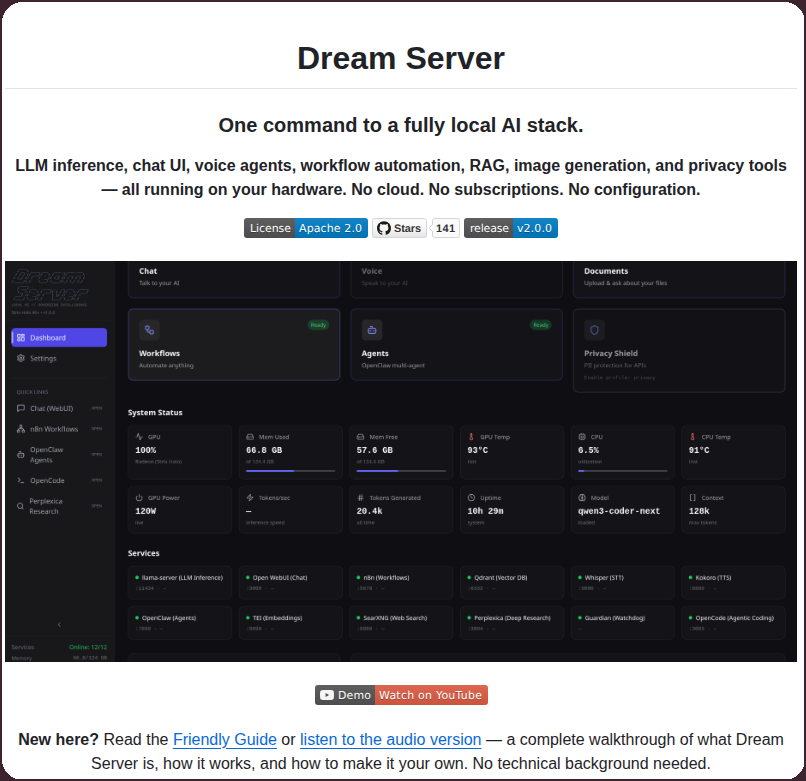Collapse the sidebar with the left chevron
This screenshot has width=806, height=781.
pyautogui.click(x=59, y=624)
